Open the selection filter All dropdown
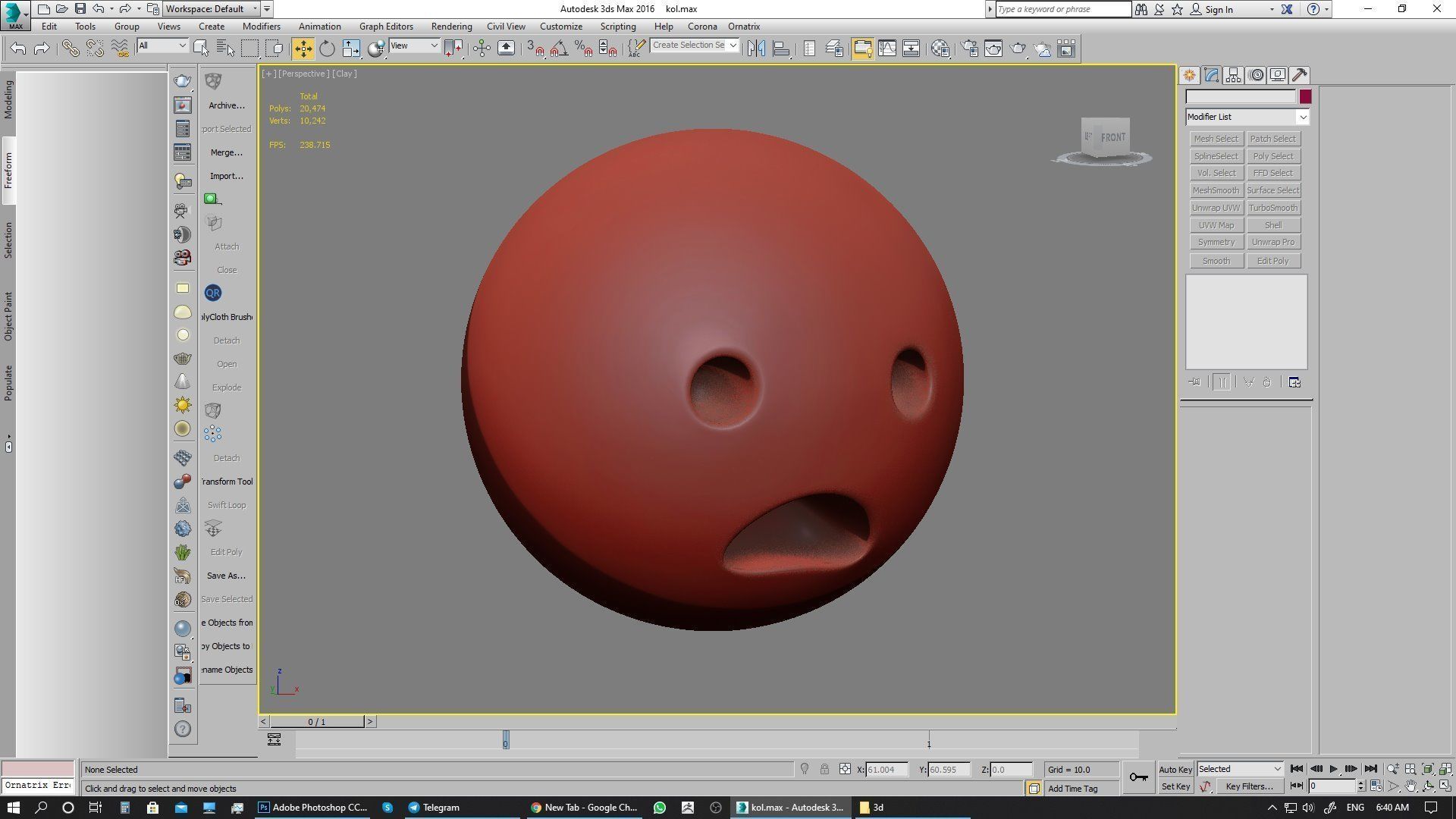The image size is (1456, 819). point(162,46)
